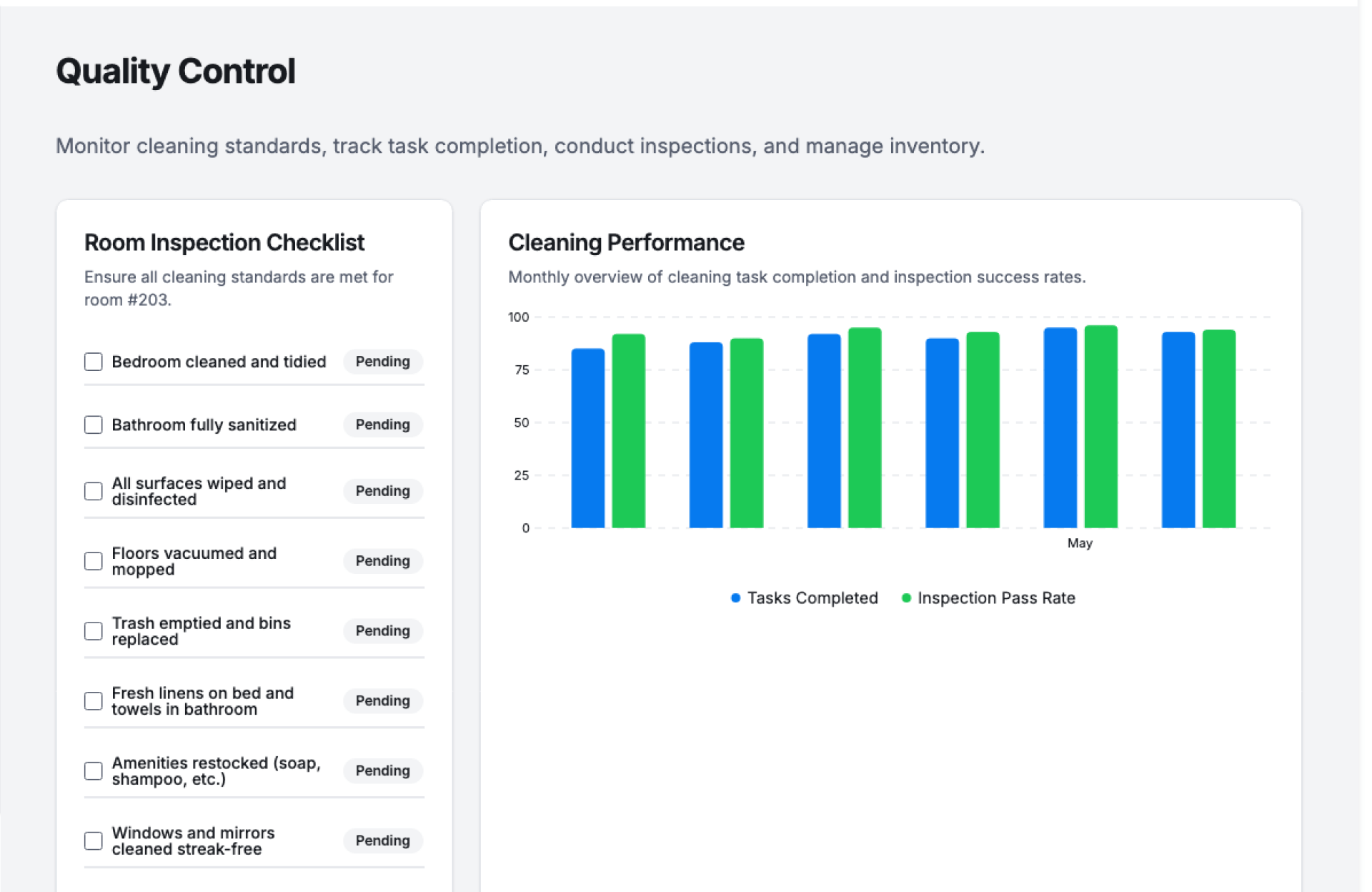Click the Pending status beside Amenities restocked
This screenshot has width=1372, height=892.
click(x=383, y=770)
